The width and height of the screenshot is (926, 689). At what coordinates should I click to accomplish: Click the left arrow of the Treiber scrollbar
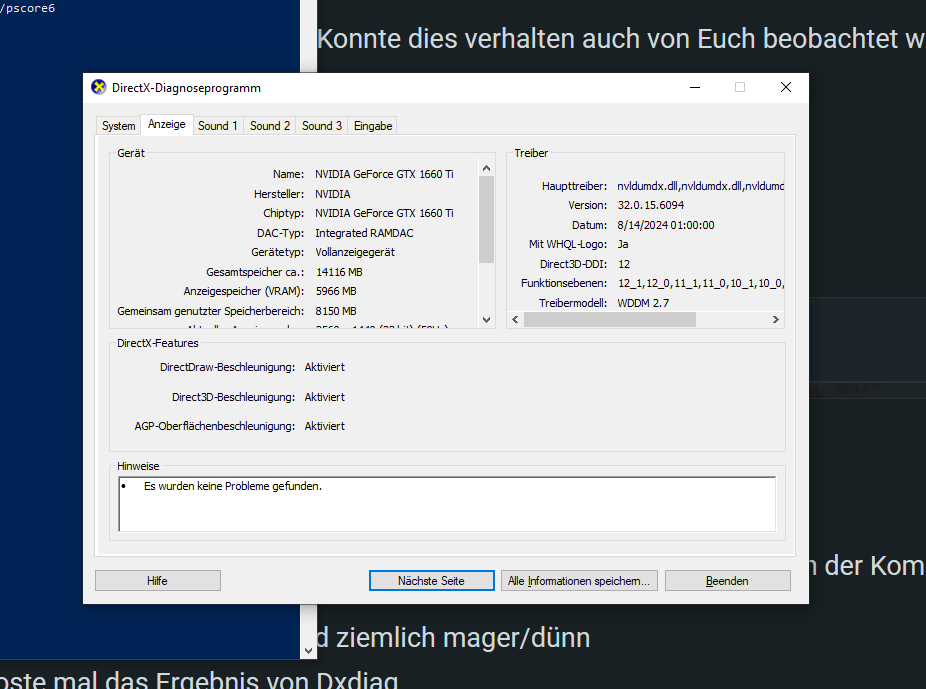pyautogui.click(x=514, y=319)
